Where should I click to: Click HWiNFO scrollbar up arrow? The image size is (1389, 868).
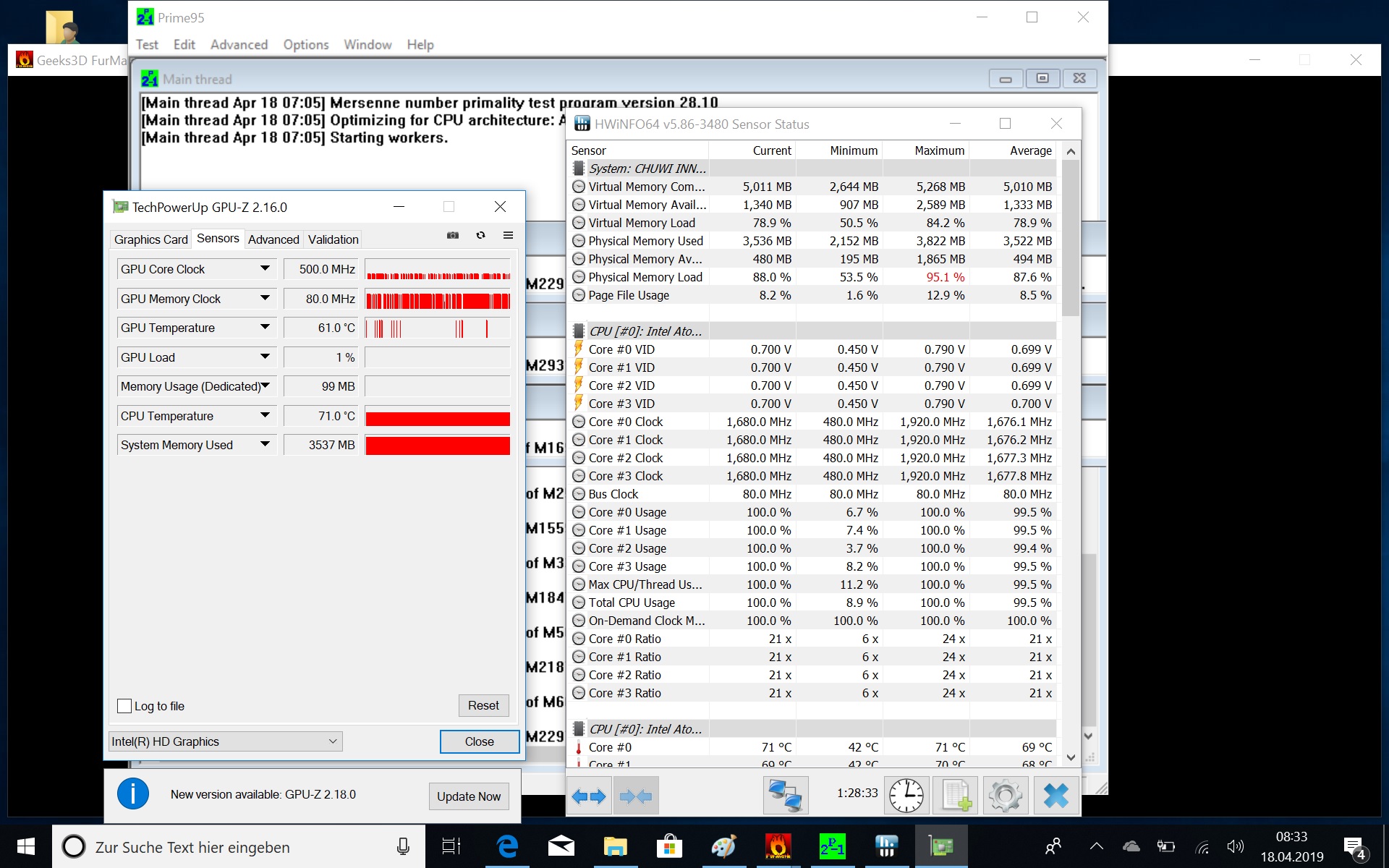tap(1071, 151)
